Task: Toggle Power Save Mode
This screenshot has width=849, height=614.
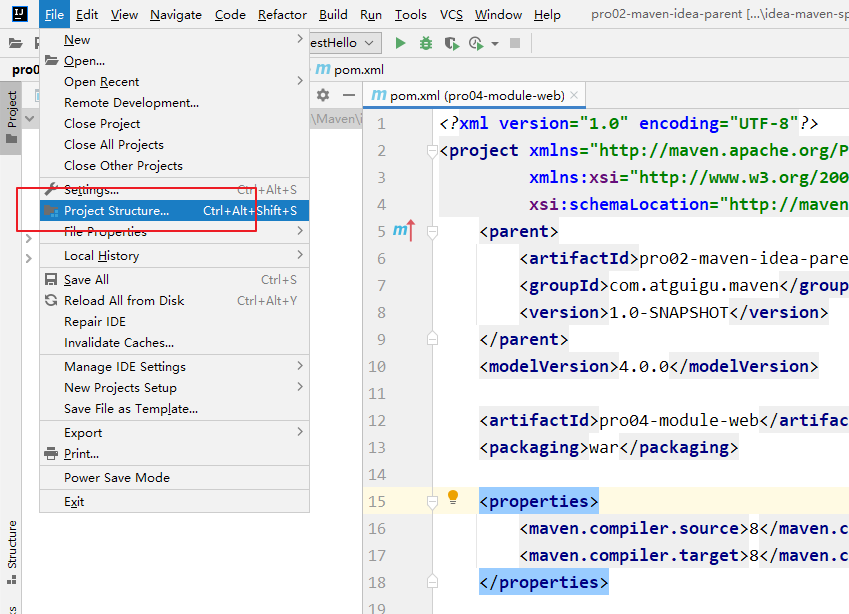Action: pos(174,478)
